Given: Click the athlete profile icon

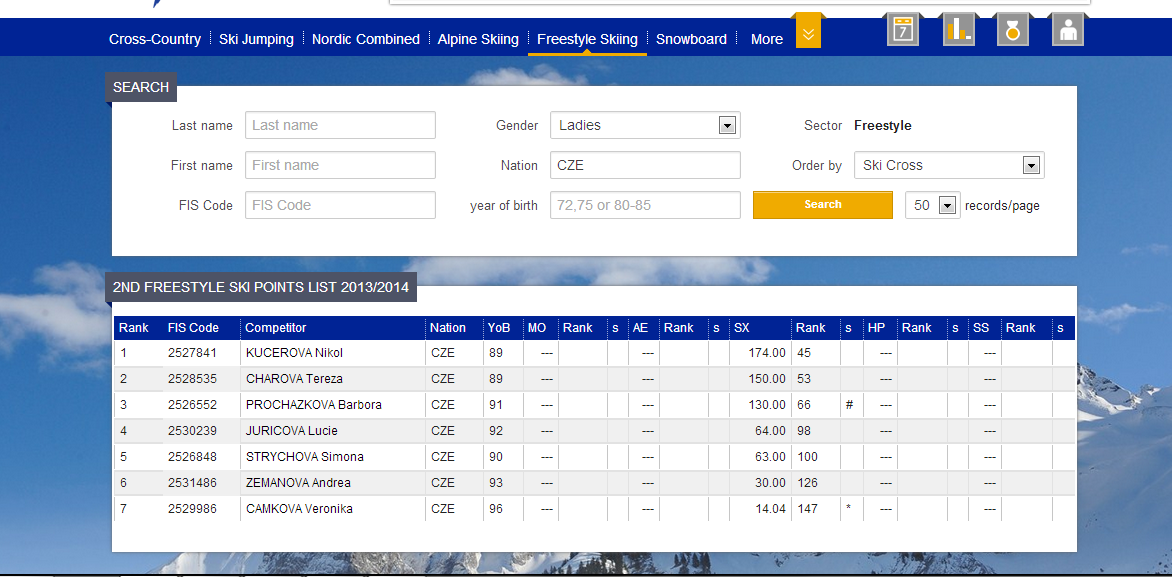Looking at the screenshot, I should [x=1067, y=29].
